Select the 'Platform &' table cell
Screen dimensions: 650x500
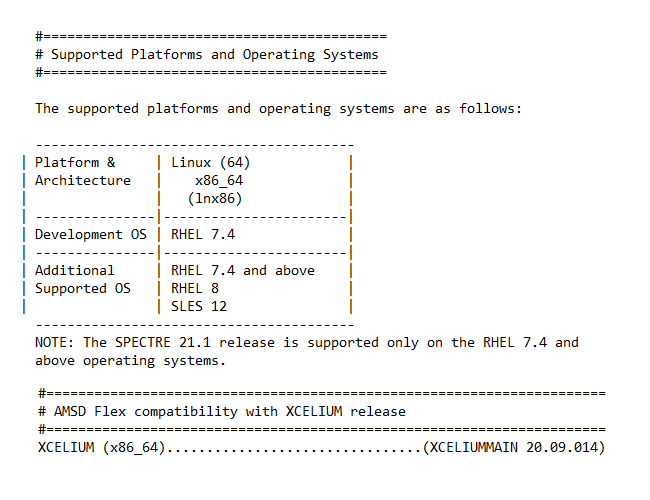point(75,162)
